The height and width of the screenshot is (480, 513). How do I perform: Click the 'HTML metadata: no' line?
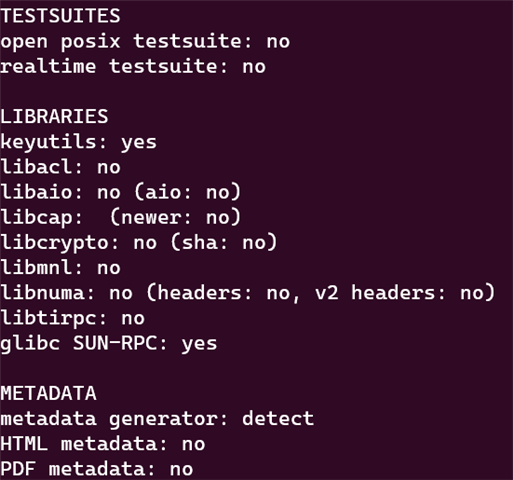point(103,444)
